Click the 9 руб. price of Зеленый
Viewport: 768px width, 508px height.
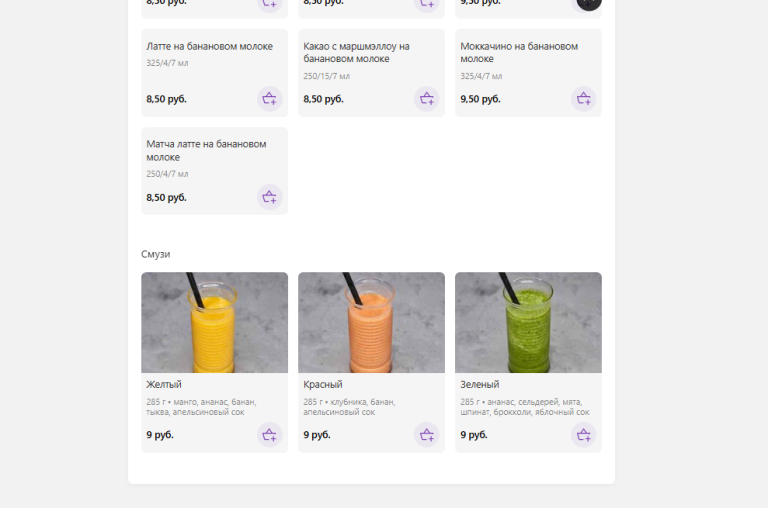pos(474,435)
